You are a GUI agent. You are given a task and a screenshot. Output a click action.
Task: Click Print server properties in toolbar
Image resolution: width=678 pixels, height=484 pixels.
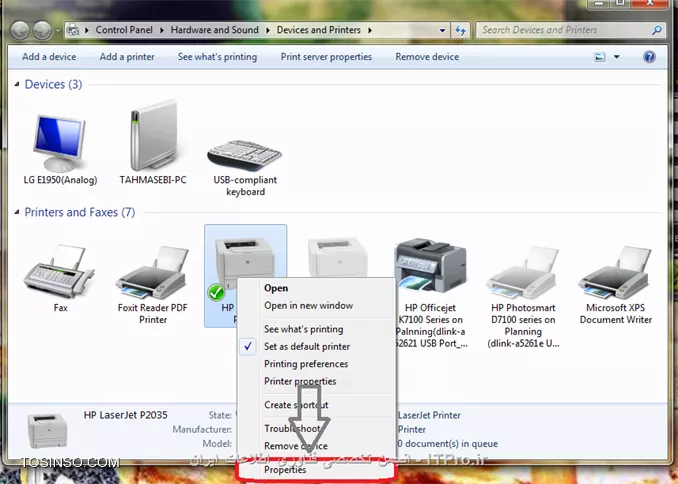point(326,57)
